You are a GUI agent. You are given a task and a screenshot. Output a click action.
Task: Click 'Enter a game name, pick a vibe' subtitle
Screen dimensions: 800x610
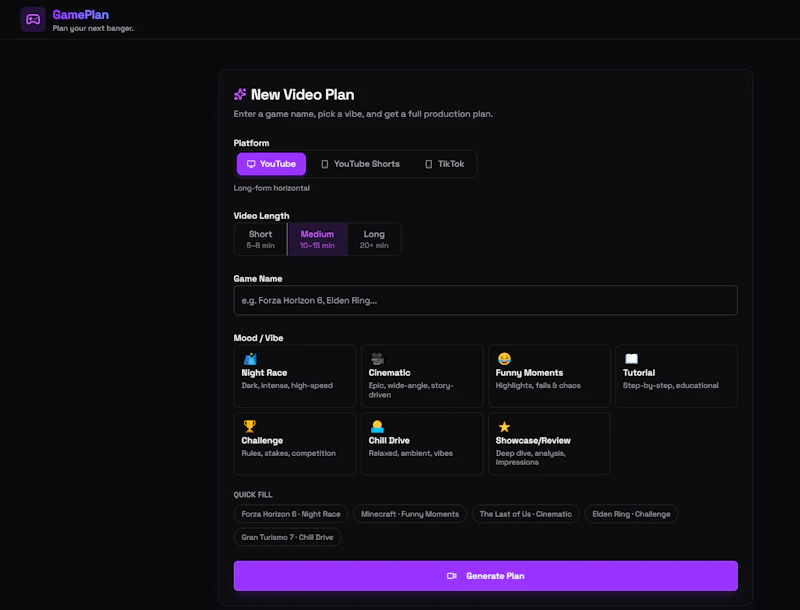363,114
